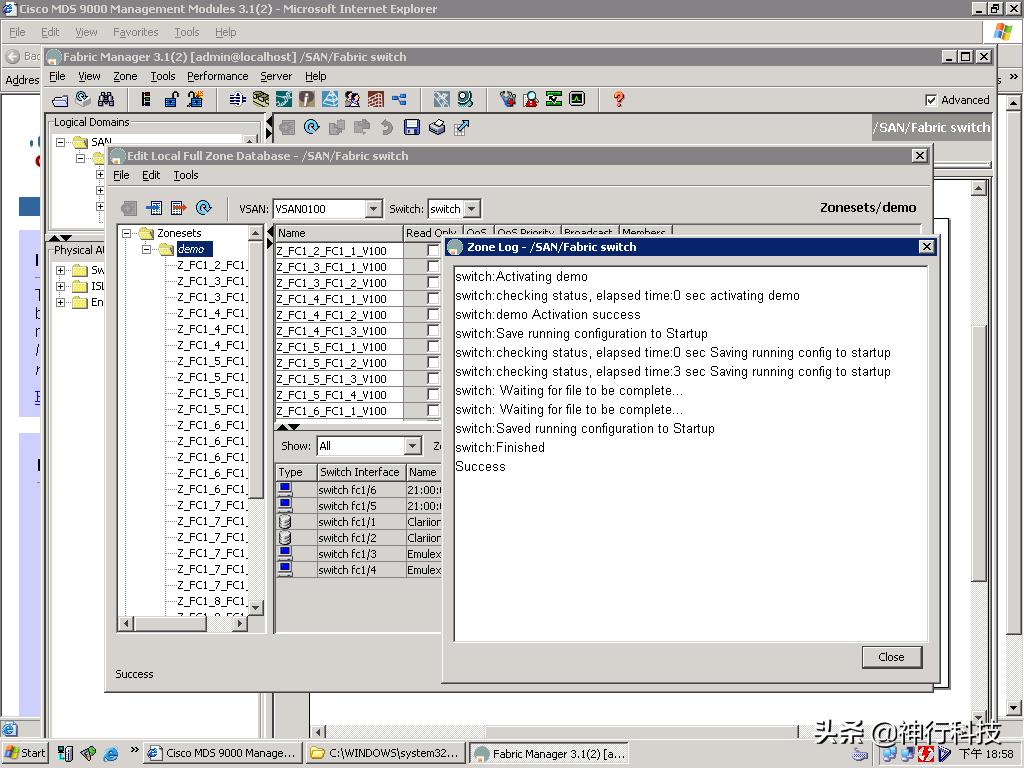Click the binoculars find icon in toolbar
Screen dimensions: 1024x768
pyautogui.click(x=106, y=99)
